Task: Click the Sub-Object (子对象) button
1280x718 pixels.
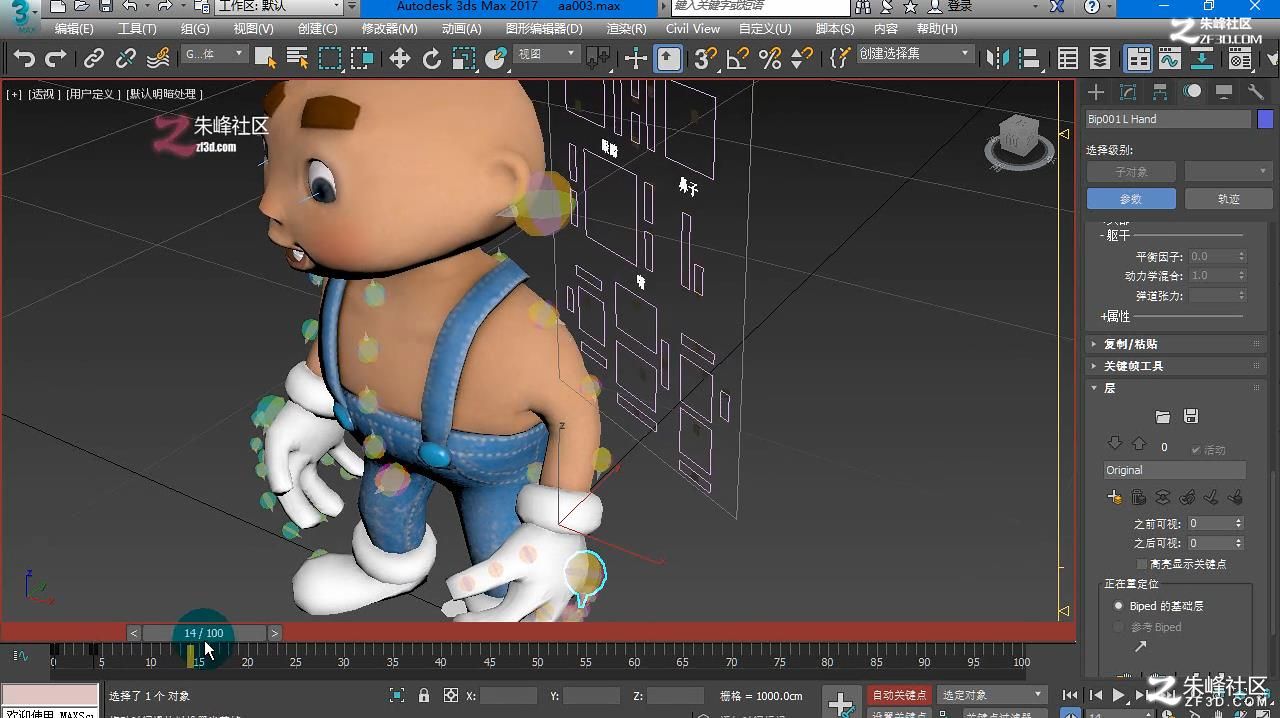Action: point(1130,172)
